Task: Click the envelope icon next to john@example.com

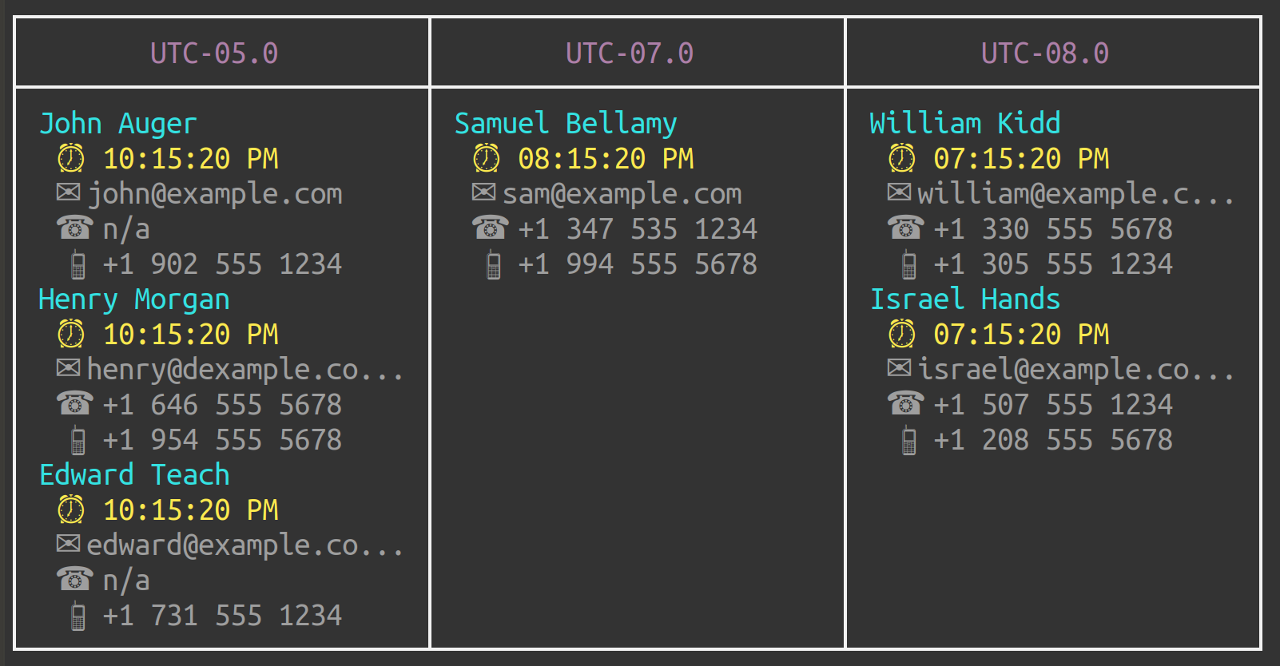Action: (68, 193)
